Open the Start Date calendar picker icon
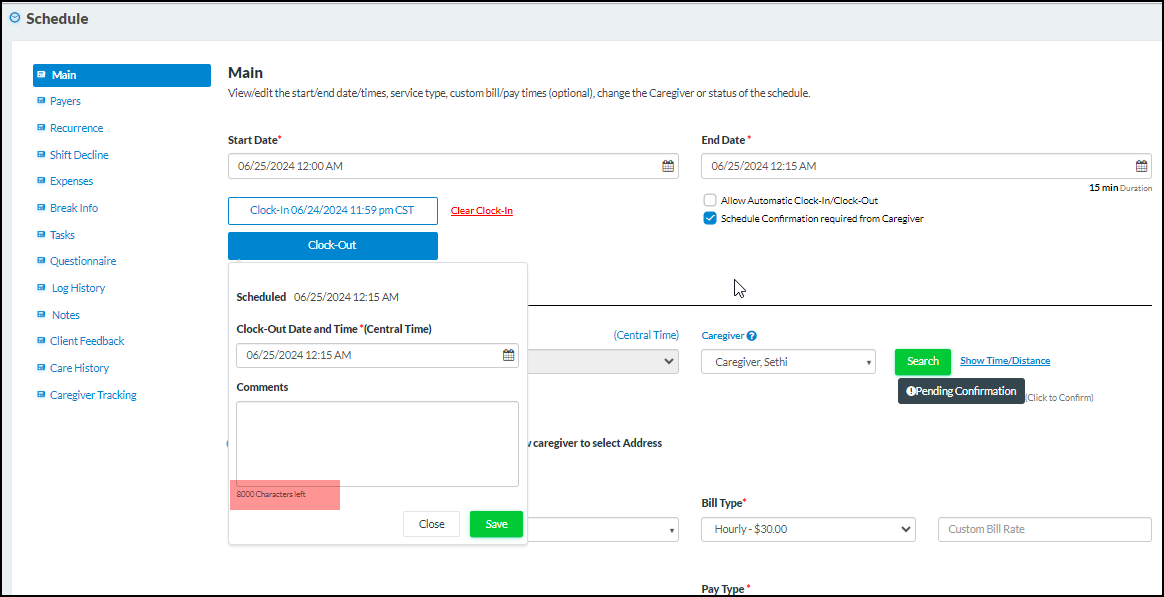Screen dimensions: 1164x597 [x=668, y=166]
